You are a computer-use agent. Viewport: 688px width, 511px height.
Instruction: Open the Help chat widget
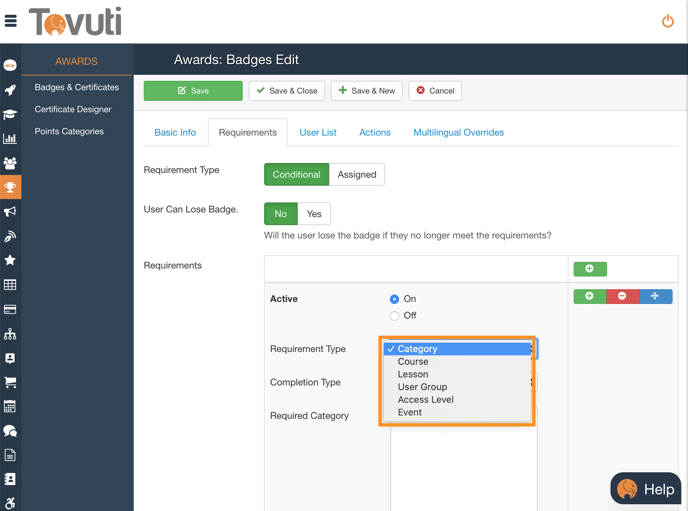pos(646,489)
